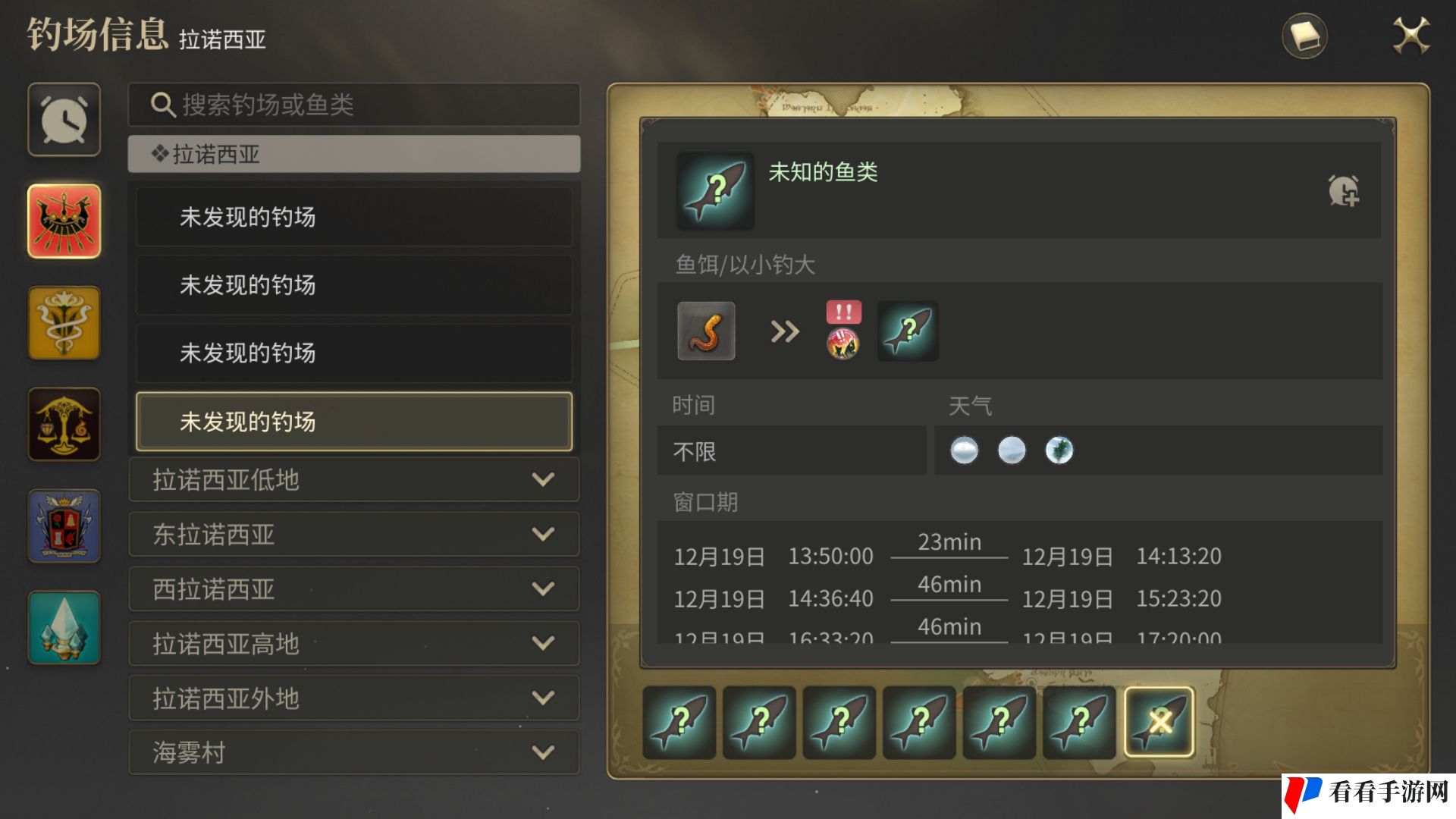Open the alarm clock sidebar icon
This screenshot has width=1456, height=819.
(x=64, y=120)
